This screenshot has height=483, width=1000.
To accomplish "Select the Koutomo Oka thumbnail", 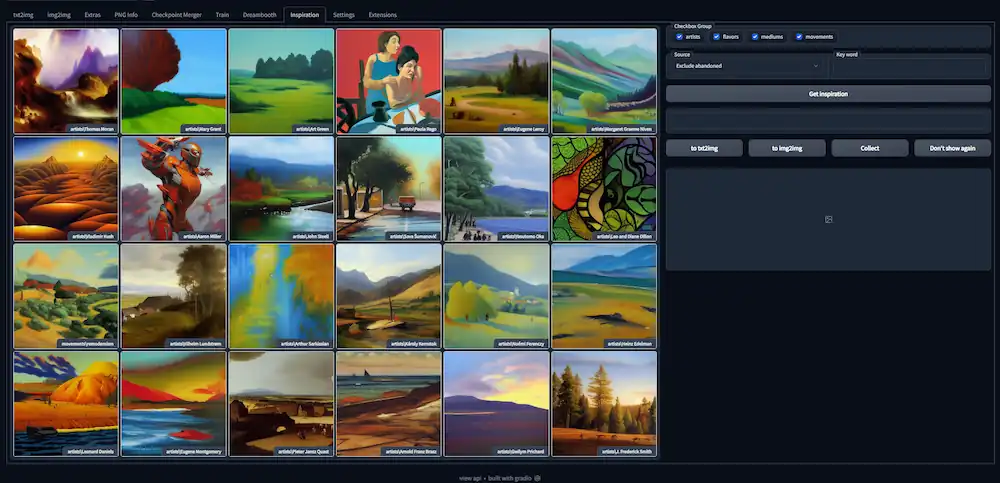I will [496, 188].
